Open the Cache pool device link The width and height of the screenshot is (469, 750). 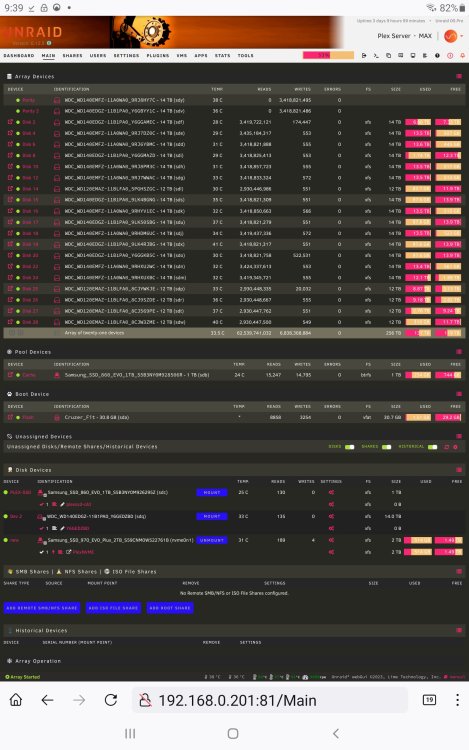click(29, 375)
